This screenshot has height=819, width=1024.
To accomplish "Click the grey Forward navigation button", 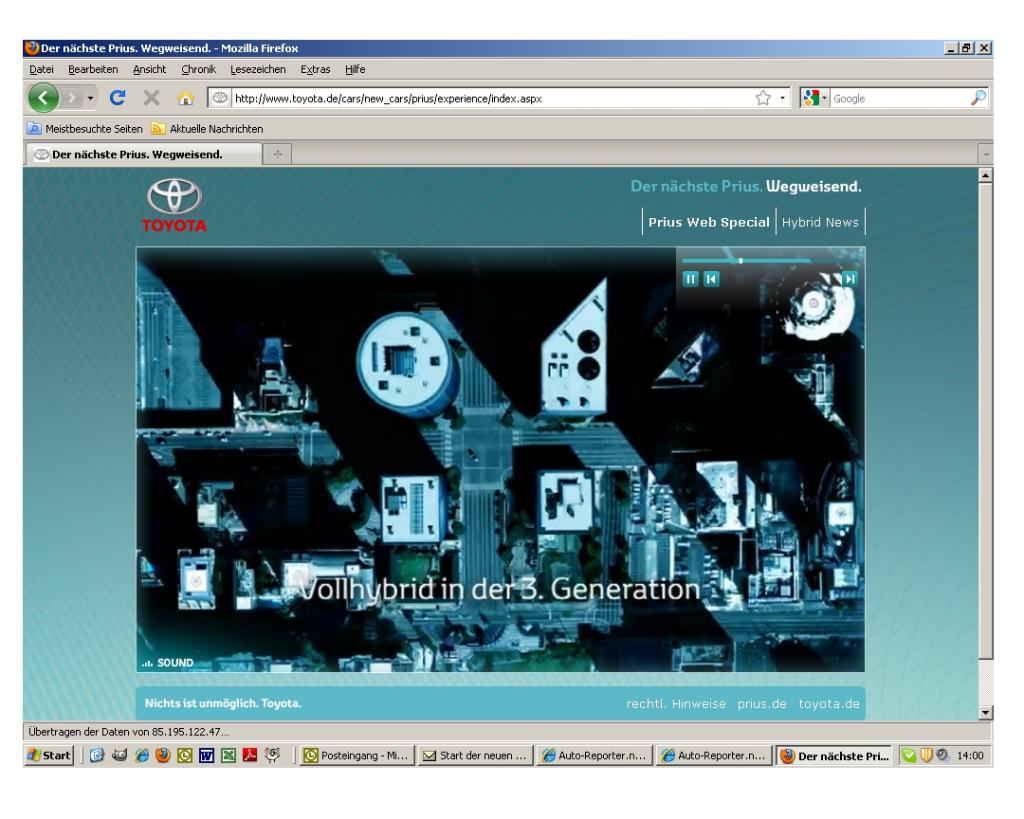I will (72, 98).
